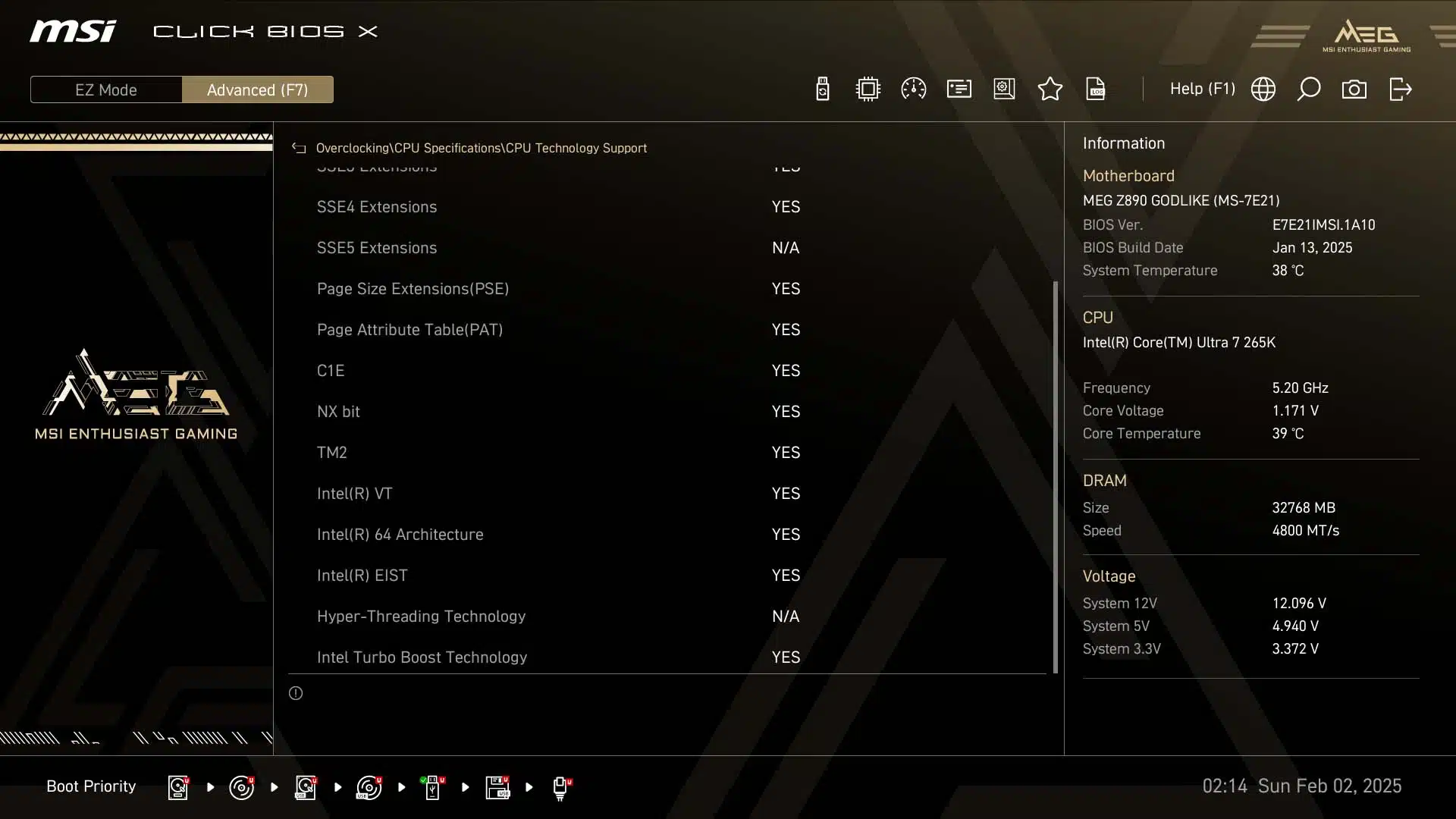Select the first hard disk boot device
The height and width of the screenshot is (819, 1456).
[178, 787]
